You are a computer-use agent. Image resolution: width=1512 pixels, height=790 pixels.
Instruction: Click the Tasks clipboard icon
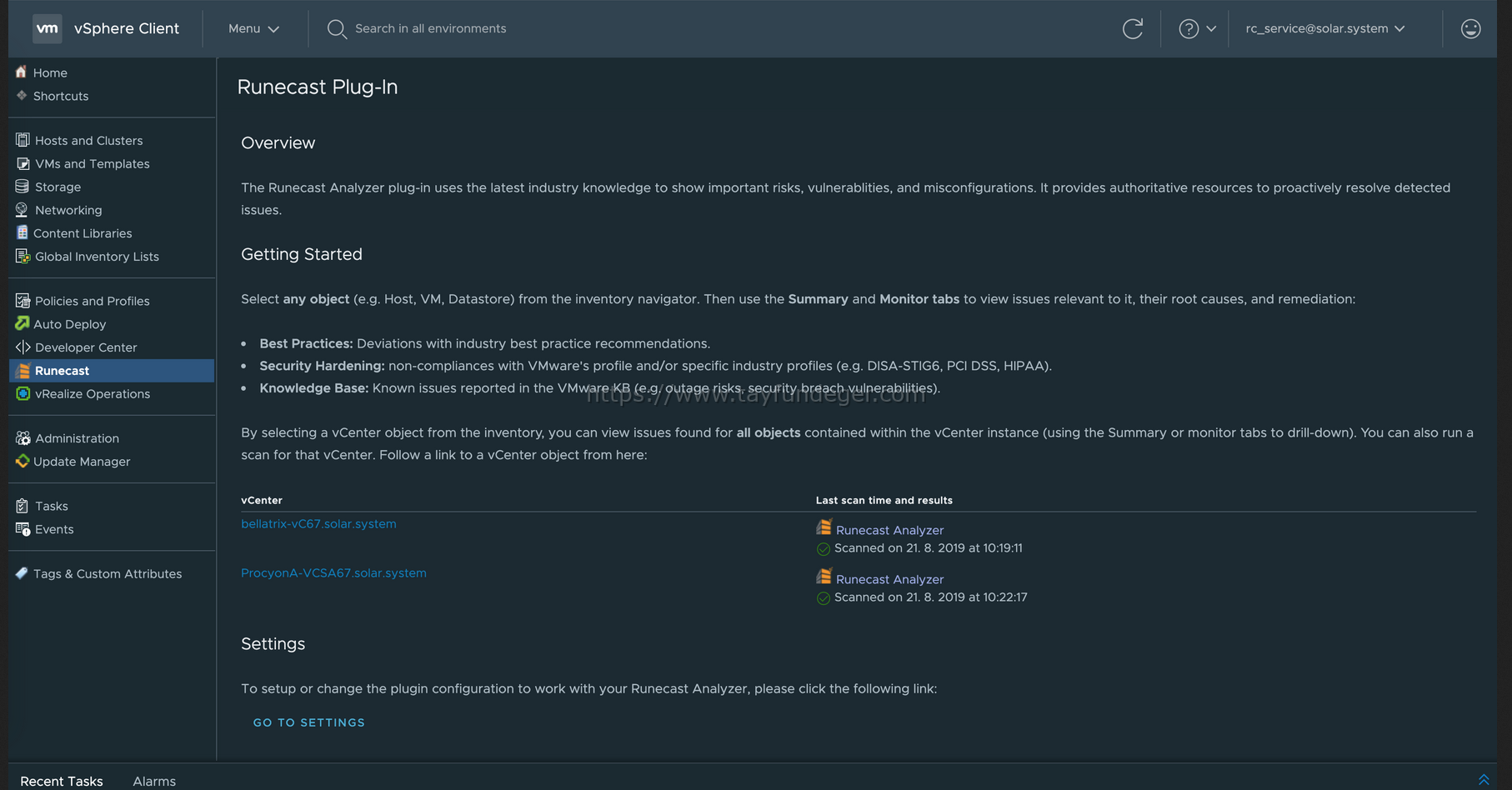[x=23, y=506]
